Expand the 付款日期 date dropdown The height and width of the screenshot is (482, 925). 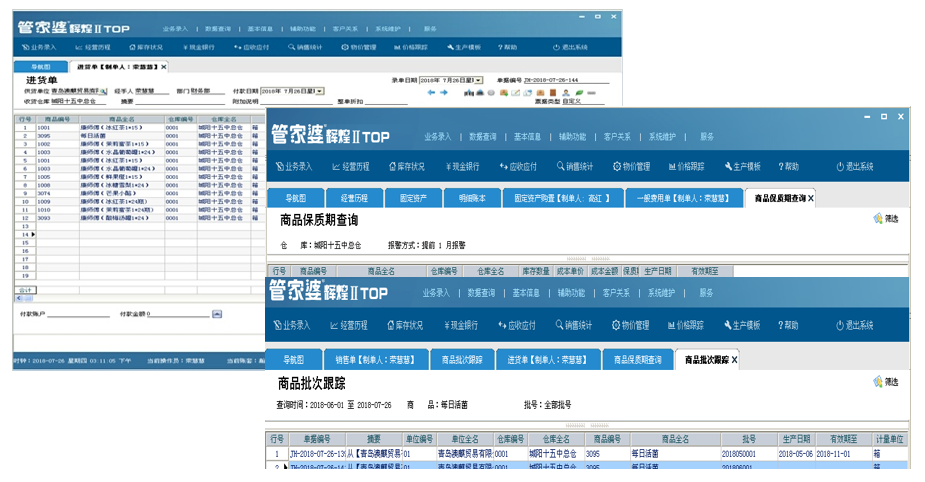point(320,91)
